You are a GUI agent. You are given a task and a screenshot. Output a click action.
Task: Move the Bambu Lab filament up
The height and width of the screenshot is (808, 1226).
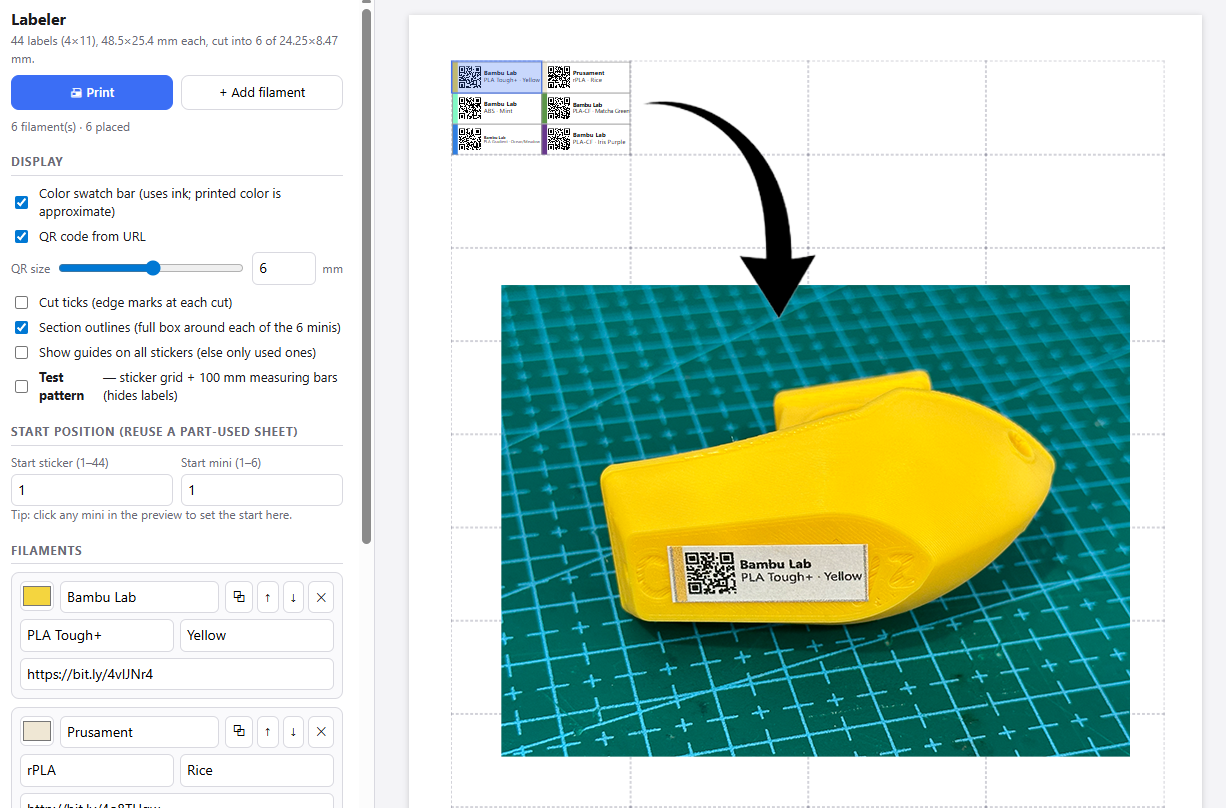[267, 597]
